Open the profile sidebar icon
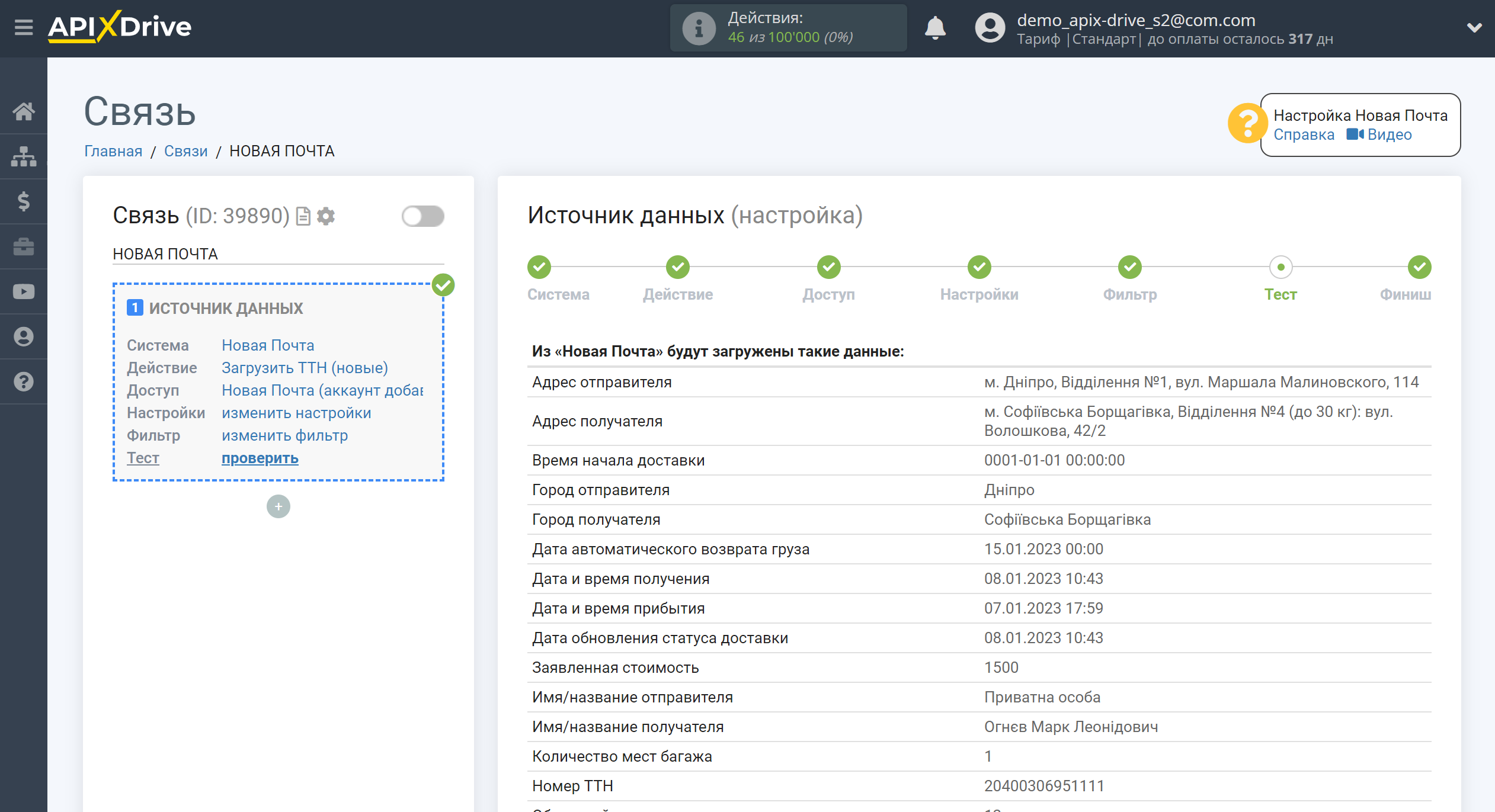Image resolution: width=1495 pixels, height=812 pixels. [x=24, y=336]
